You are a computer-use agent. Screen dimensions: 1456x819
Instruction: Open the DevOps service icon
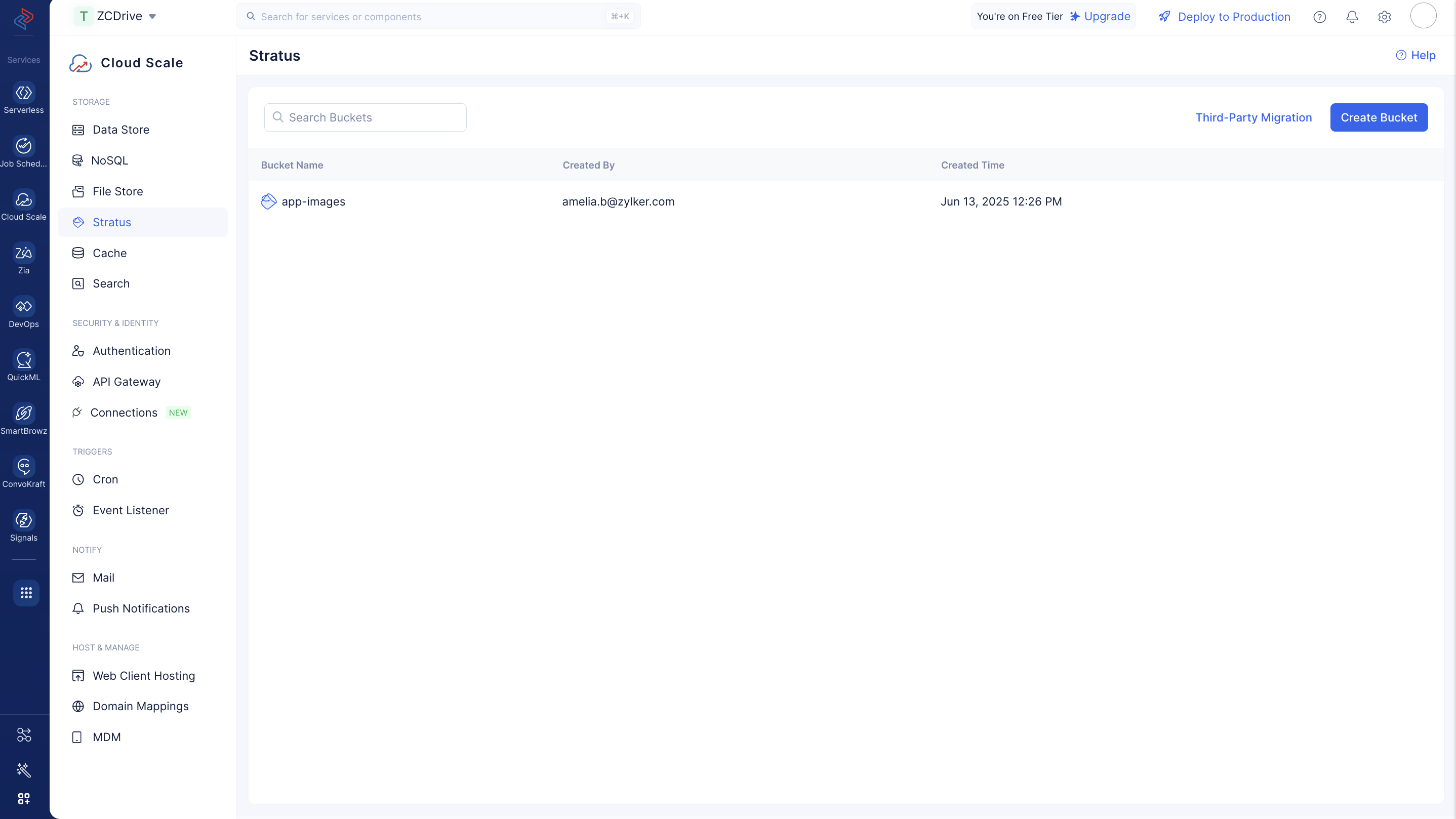(x=24, y=306)
